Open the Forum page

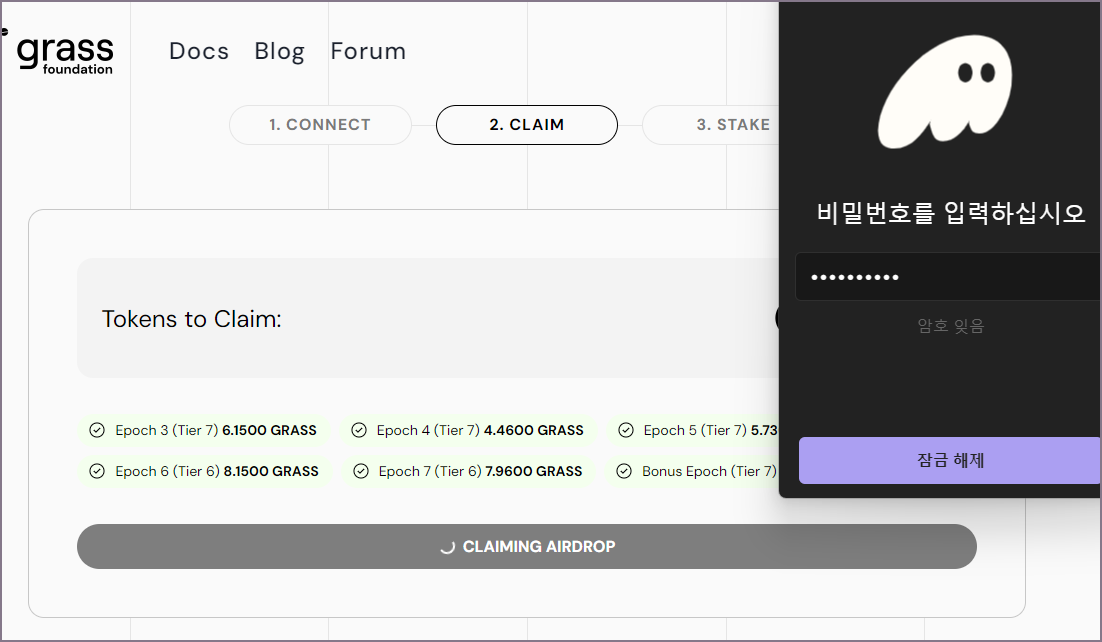pyautogui.click(x=368, y=51)
